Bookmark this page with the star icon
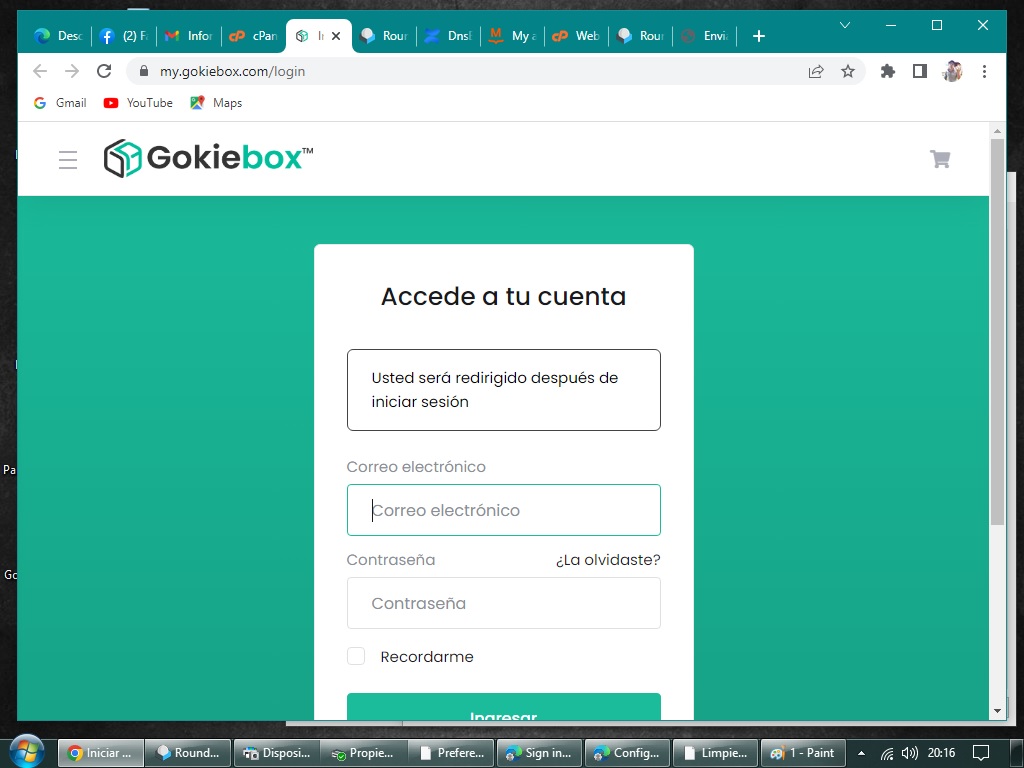The width and height of the screenshot is (1024, 768). pyautogui.click(x=848, y=71)
